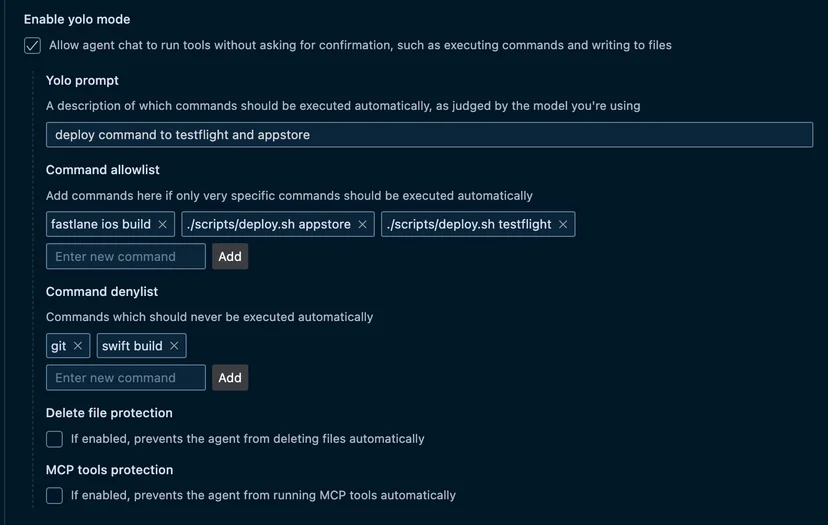This screenshot has width=828, height=525.
Task: Click Add button for command allowlist
Action: (x=230, y=256)
